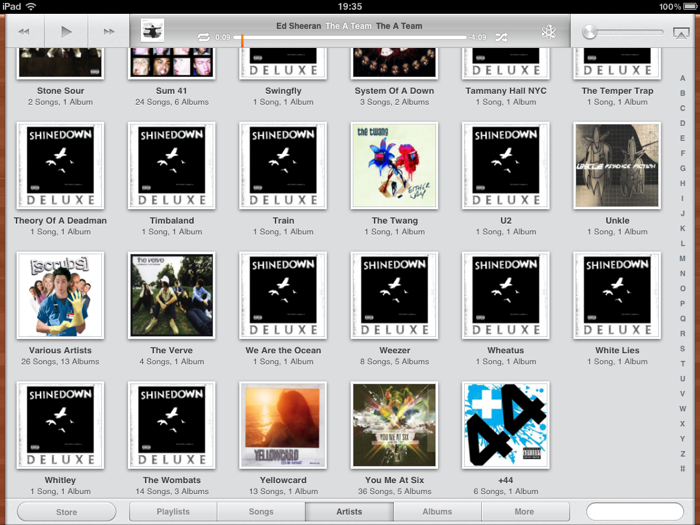The width and height of the screenshot is (700, 525).
Task: Click '26 Songs, 13 Albums' text
Action: coord(60,362)
